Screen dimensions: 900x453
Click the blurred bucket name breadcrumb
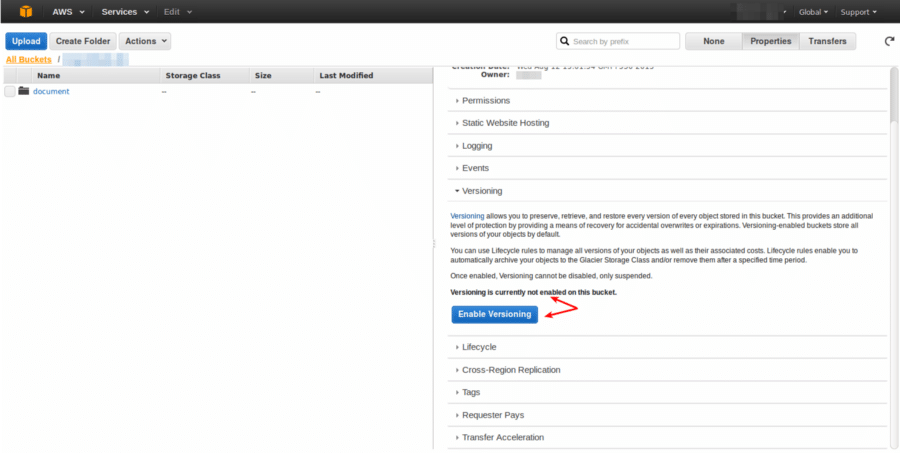coord(96,59)
